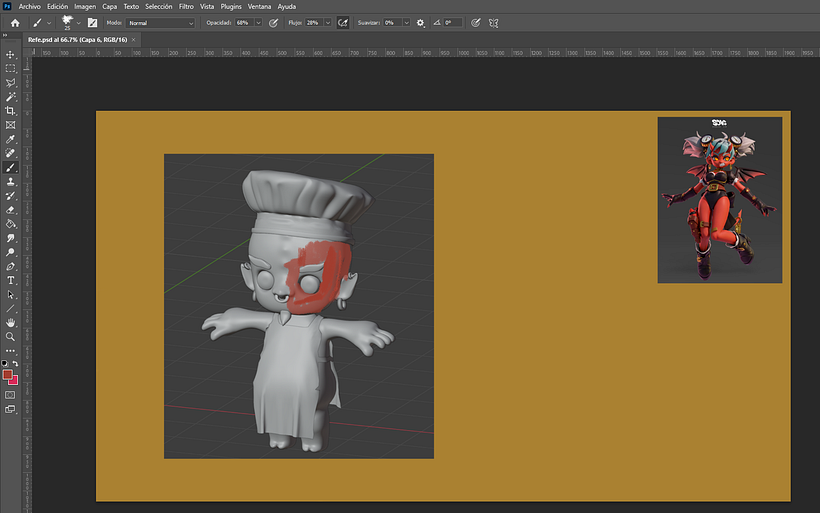Select the Clone Stamp tool
This screenshot has width=820, height=513.
[x=11, y=182]
